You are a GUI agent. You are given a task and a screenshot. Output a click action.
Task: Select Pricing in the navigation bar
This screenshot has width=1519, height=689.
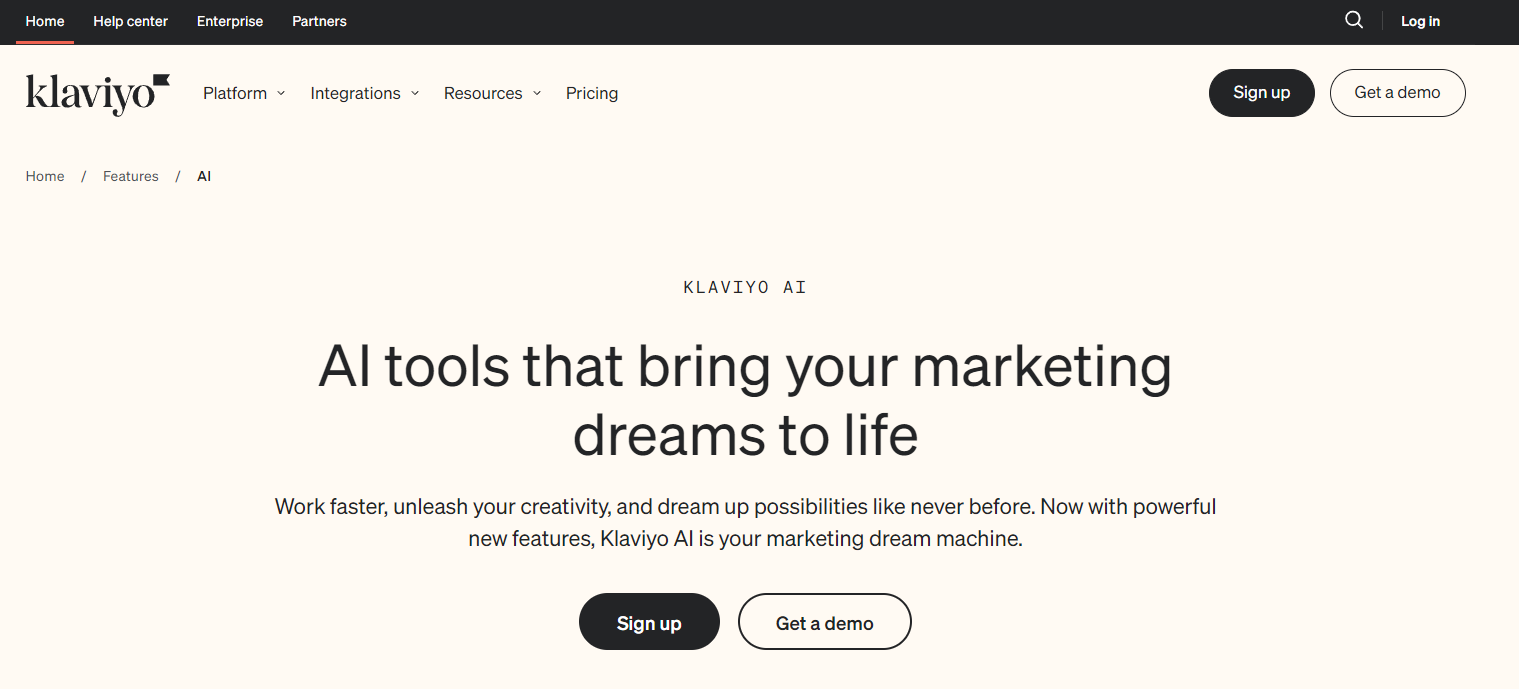(x=591, y=93)
